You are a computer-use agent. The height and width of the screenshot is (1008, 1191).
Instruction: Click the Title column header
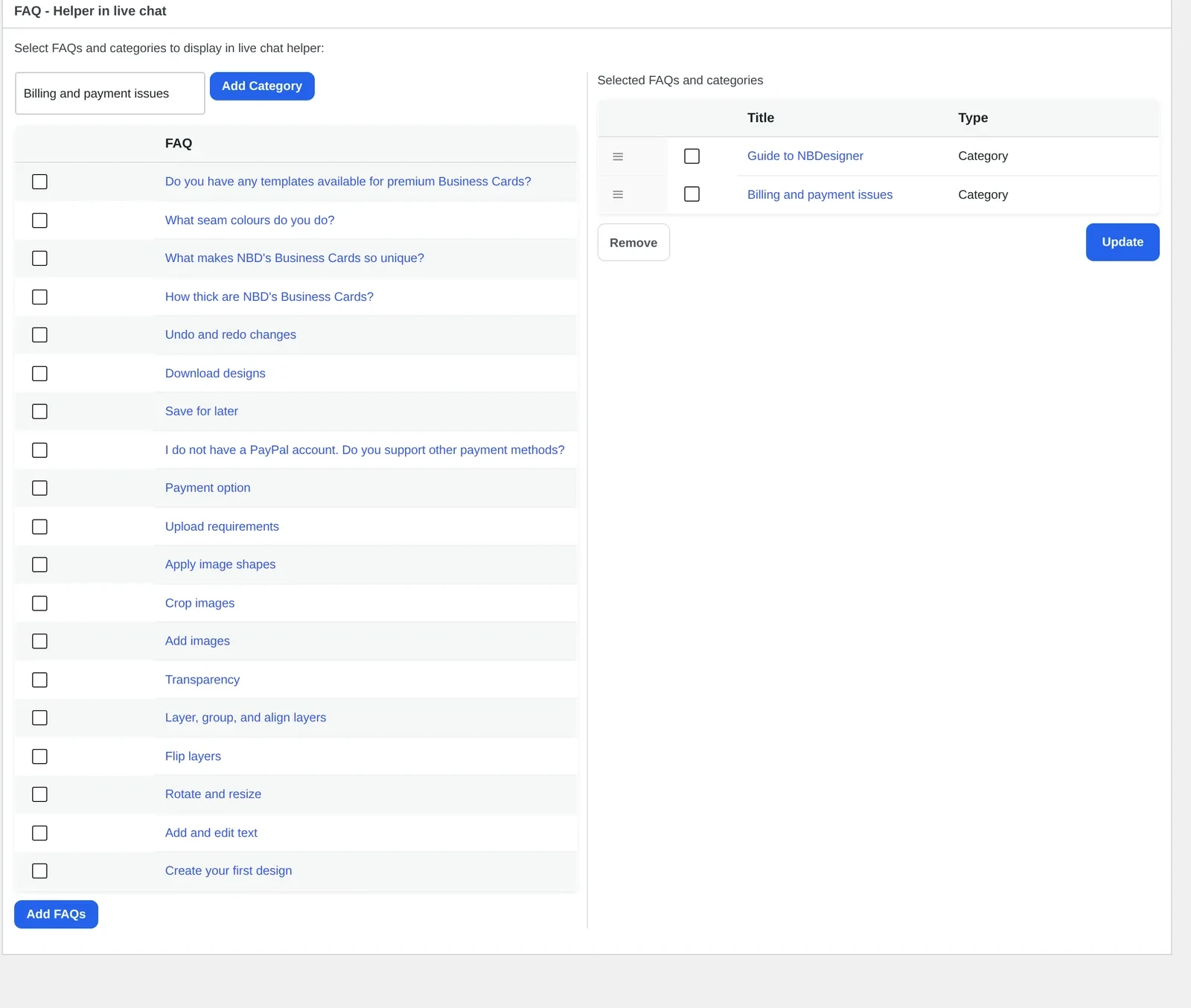click(x=761, y=118)
